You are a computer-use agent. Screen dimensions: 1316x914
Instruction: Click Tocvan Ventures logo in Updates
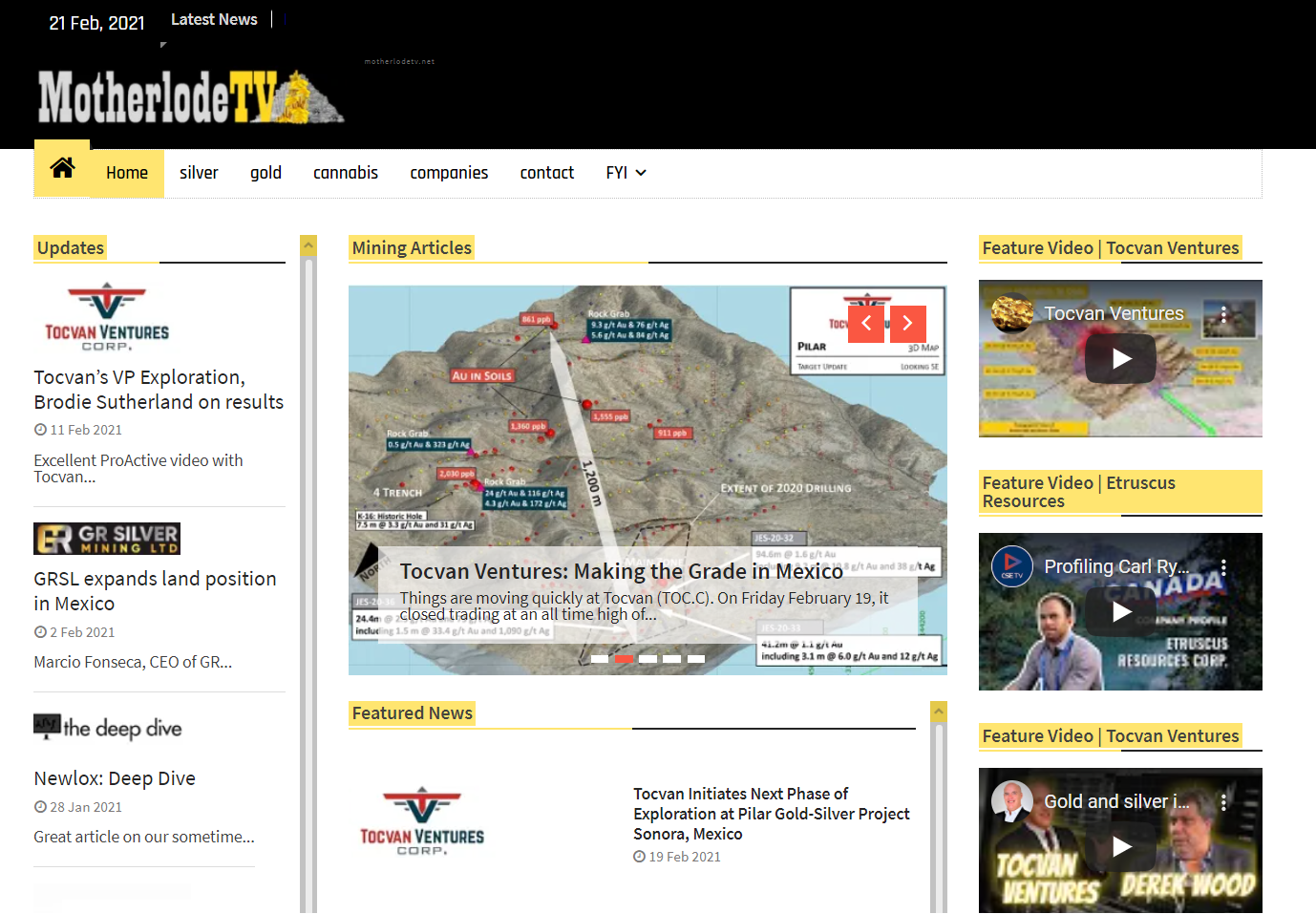tap(107, 317)
